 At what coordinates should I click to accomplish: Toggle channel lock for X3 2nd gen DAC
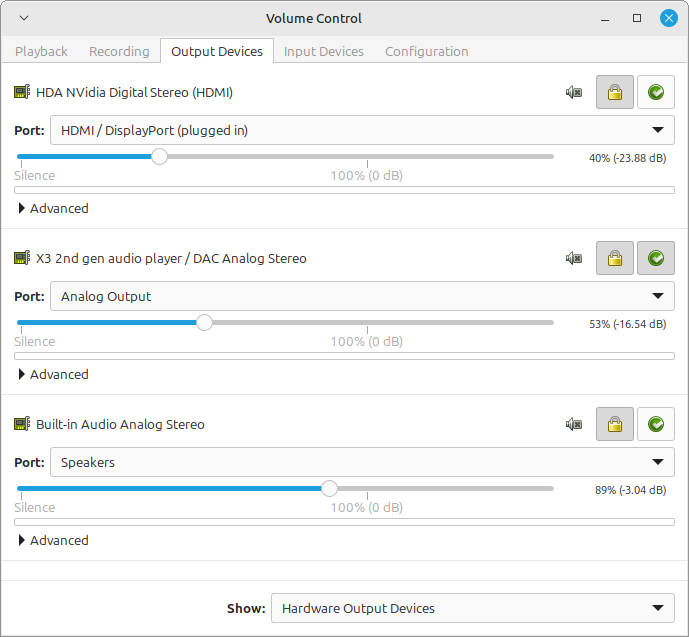[x=615, y=258]
